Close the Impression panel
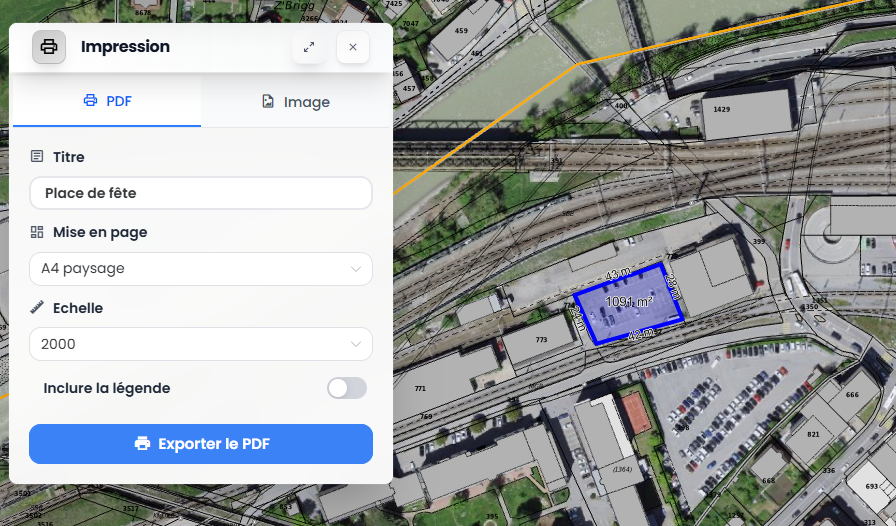 coord(353,47)
